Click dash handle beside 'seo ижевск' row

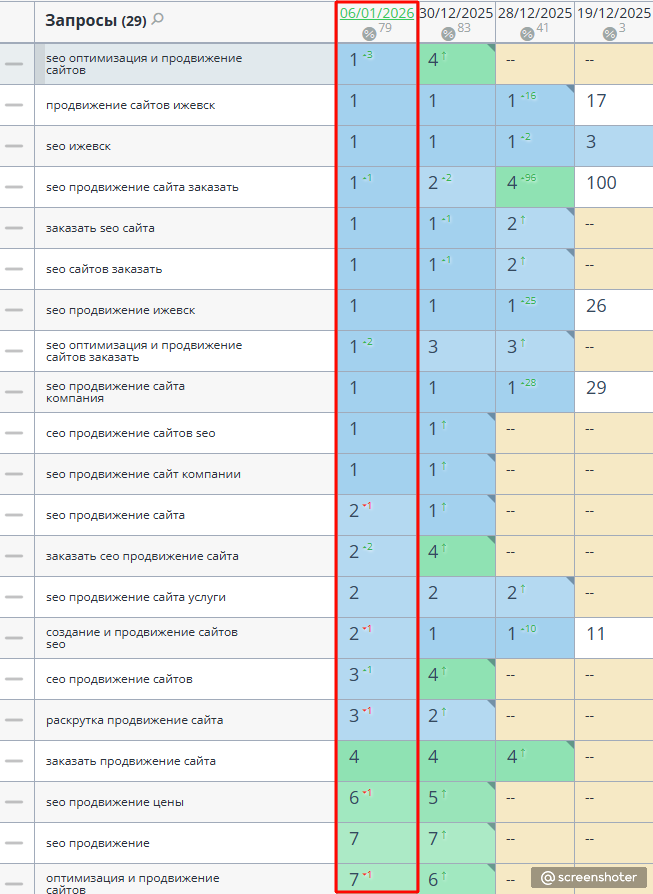pyautogui.click(x=14, y=146)
